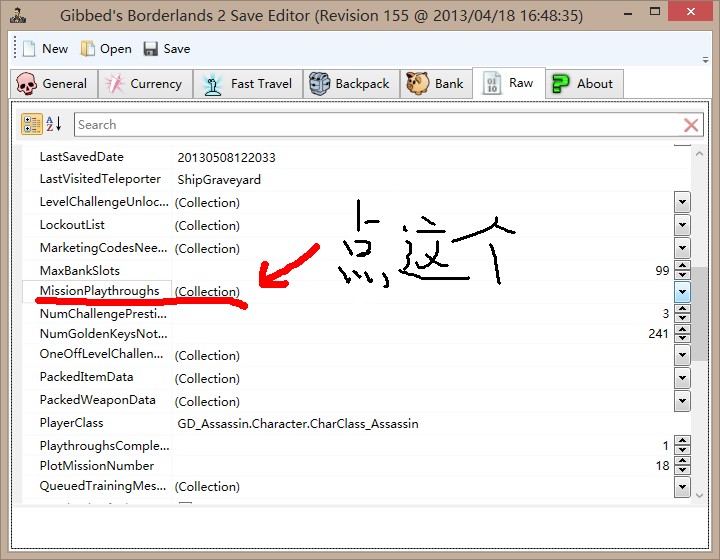Expand OneOffLevelChallenge collection dropdown
The width and height of the screenshot is (720, 560).
click(x=682, y=355)
